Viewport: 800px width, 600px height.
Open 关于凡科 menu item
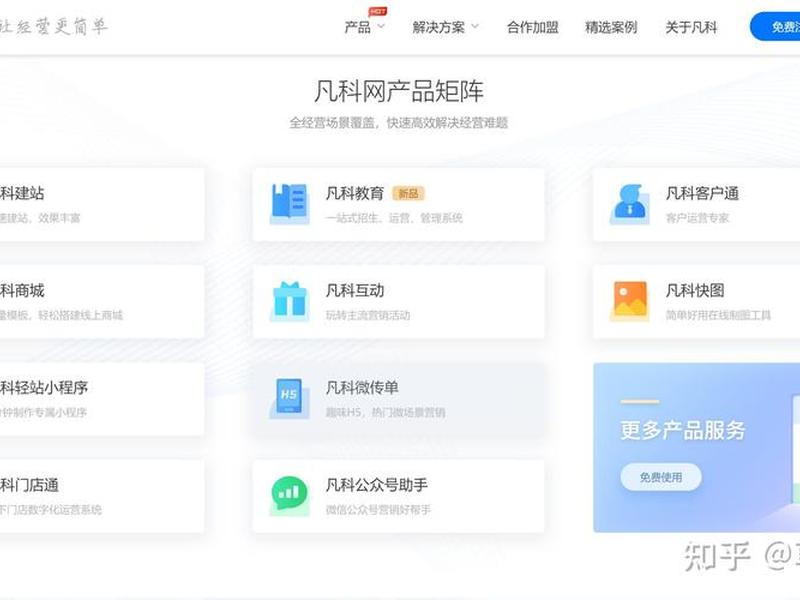point(691,27)
